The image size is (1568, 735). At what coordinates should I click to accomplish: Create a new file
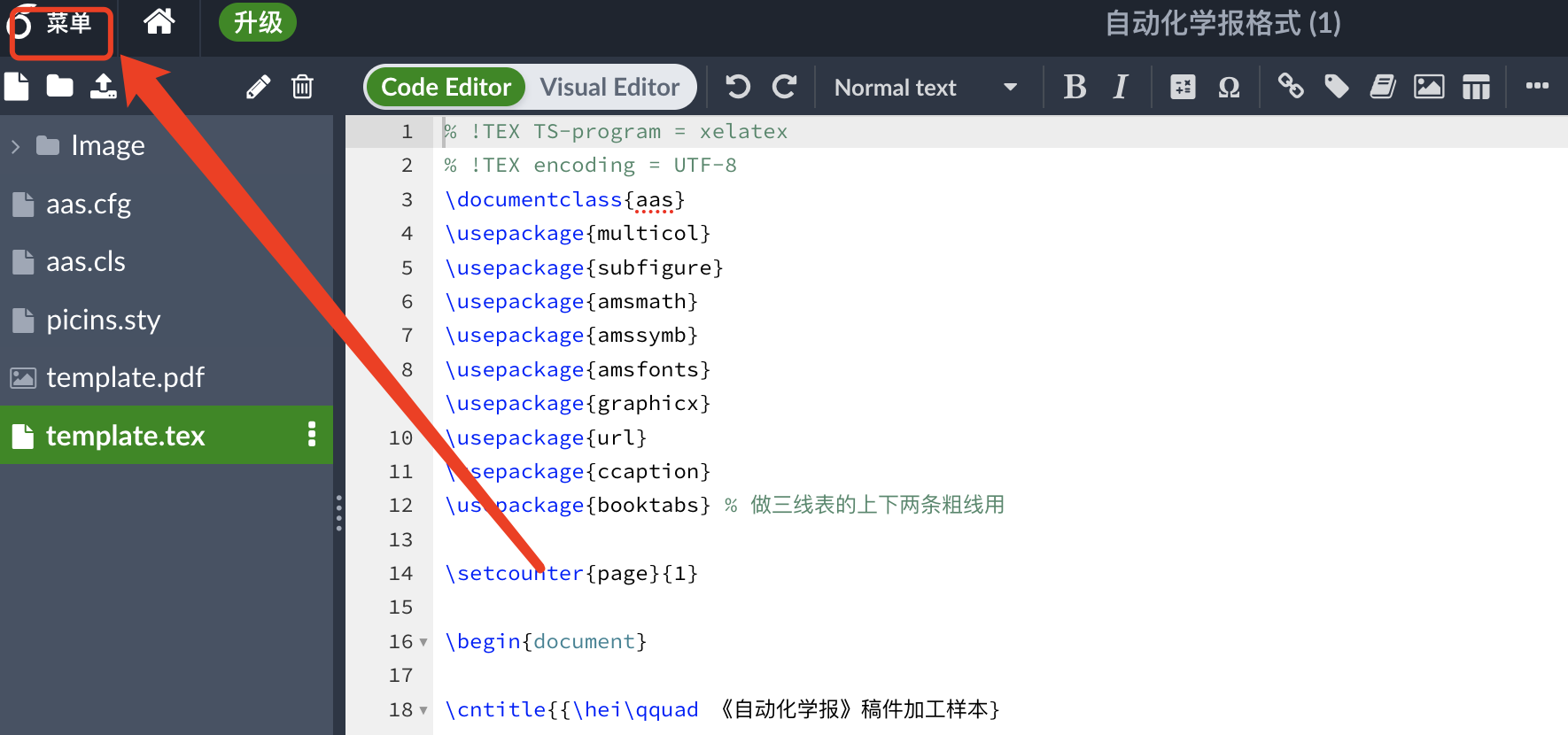[x=17, y=86]
